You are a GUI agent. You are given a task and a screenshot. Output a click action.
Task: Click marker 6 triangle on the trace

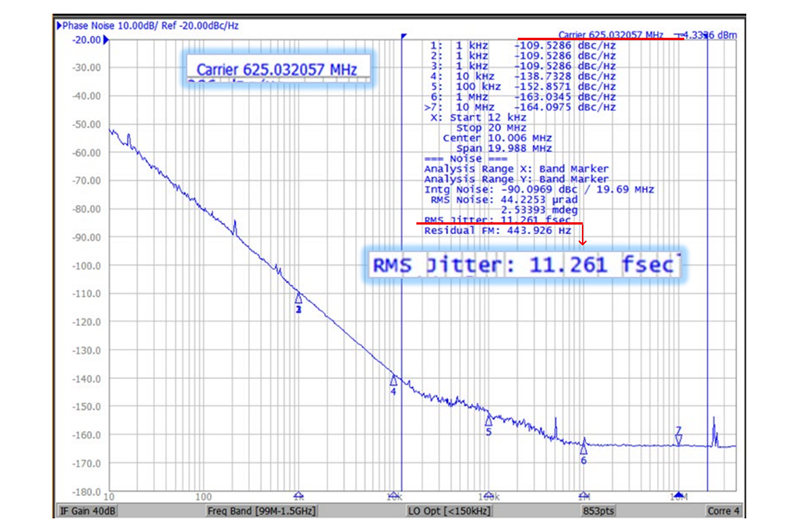tap(584, 448)
